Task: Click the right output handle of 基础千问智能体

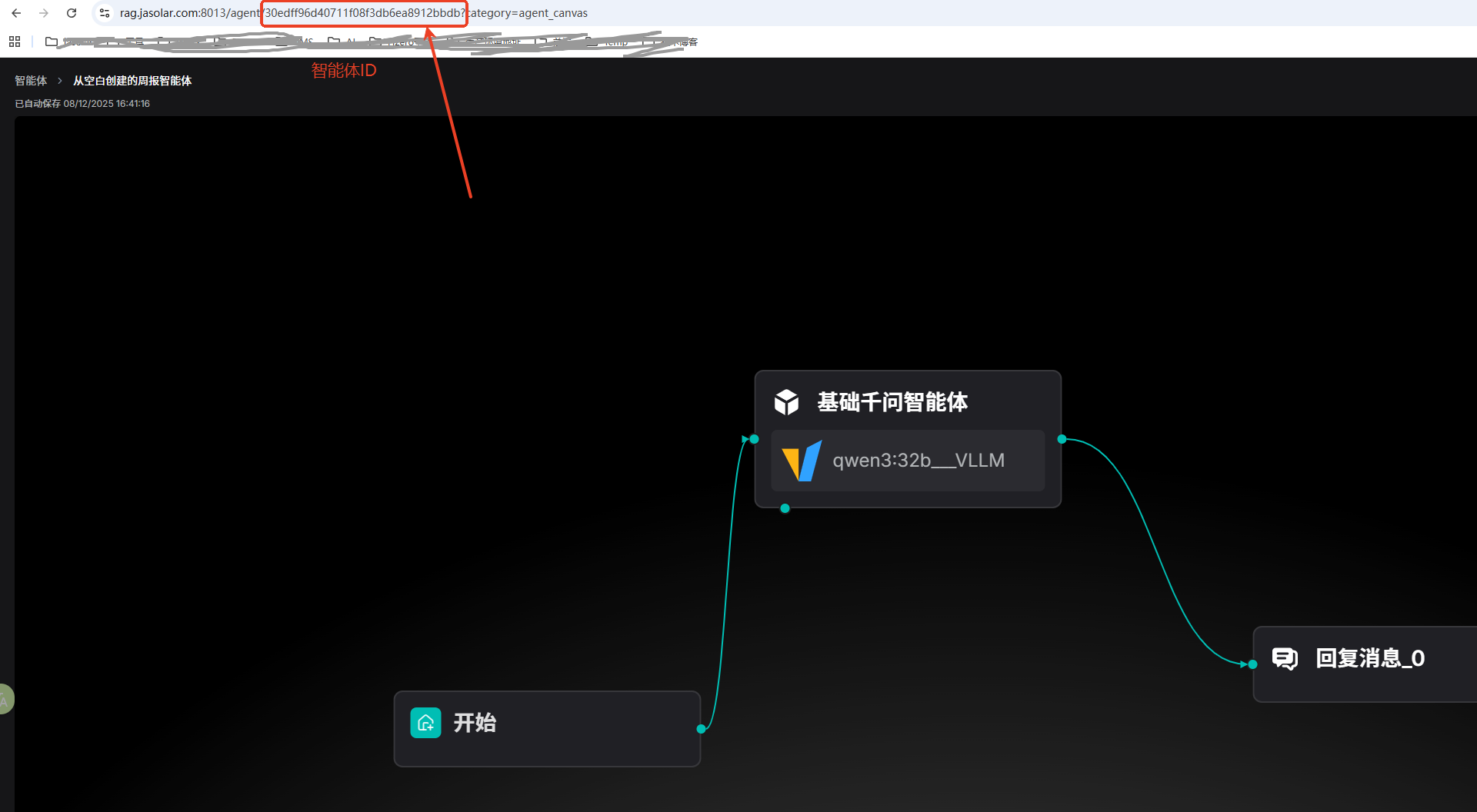Action: click(x=1062, y=439)
